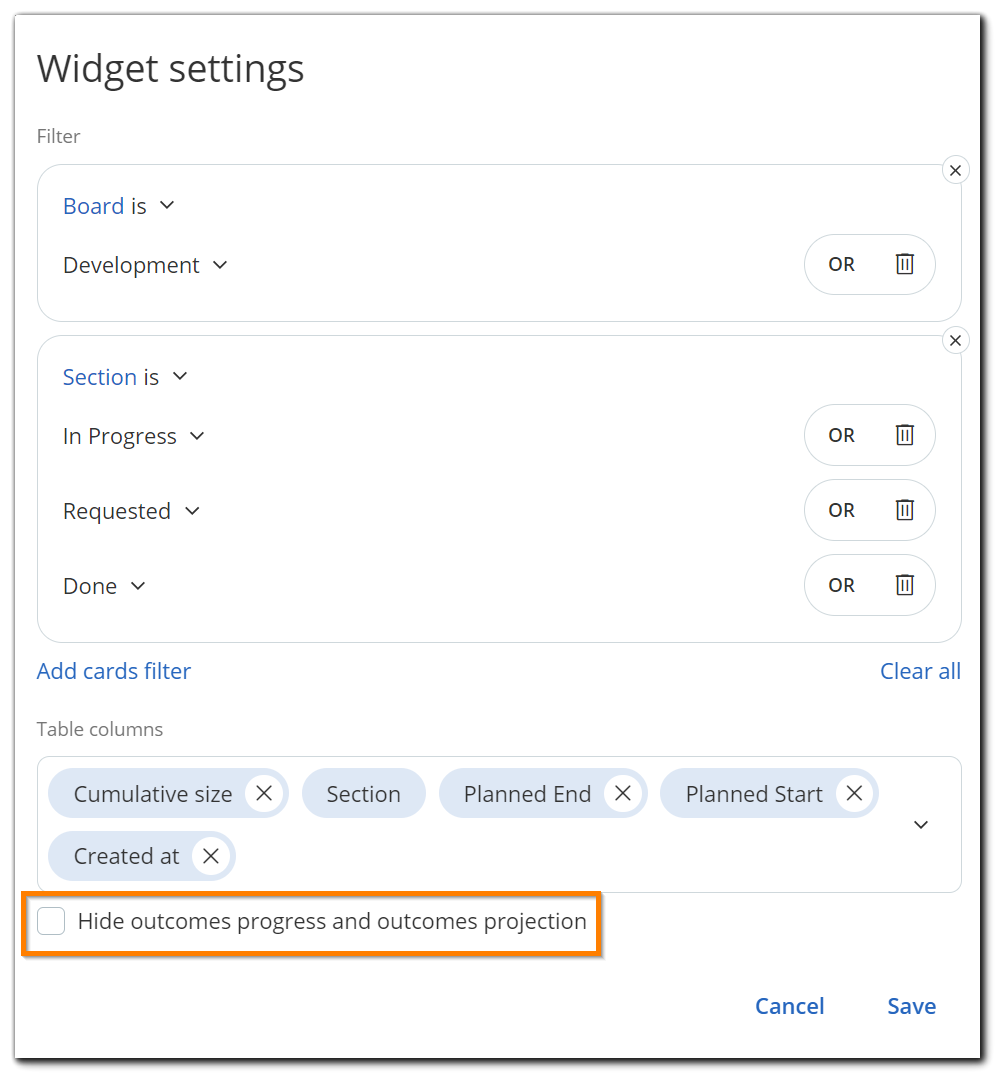Delete the Development board filter value
Screen dimensions: 1007x1085
click(x=904, y=264)
